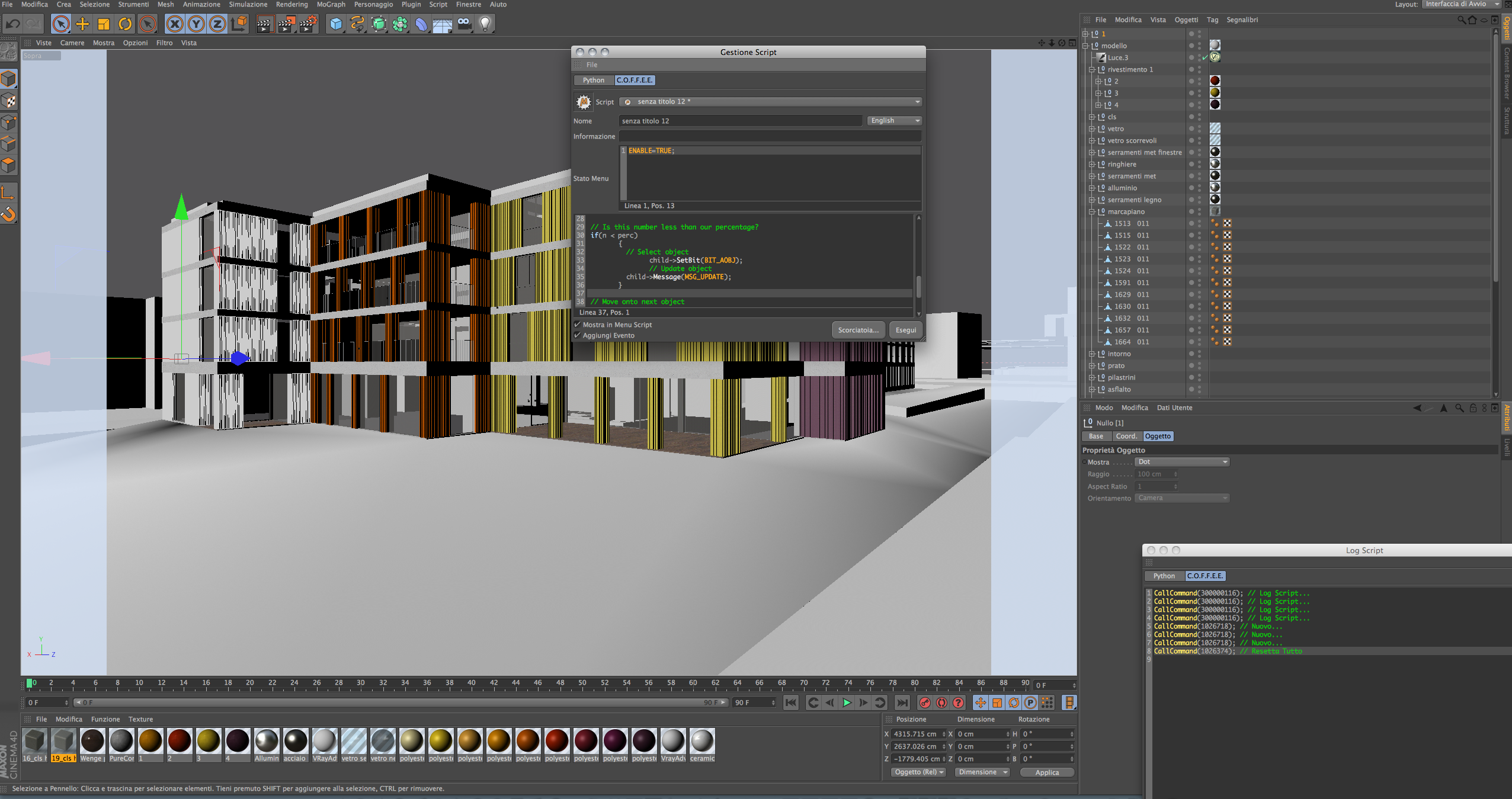Click the Applica button

click(1046, 772)
